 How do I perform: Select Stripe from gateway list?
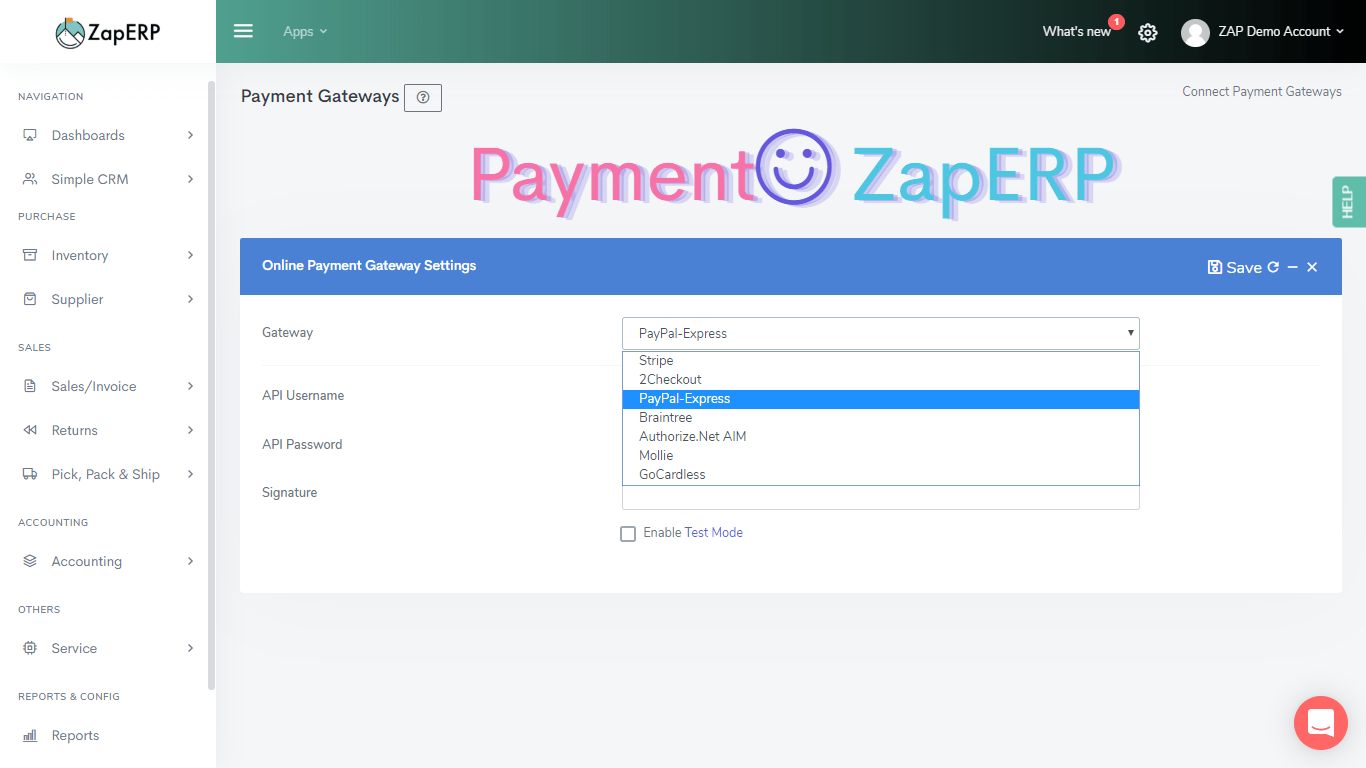click(880, 361)
